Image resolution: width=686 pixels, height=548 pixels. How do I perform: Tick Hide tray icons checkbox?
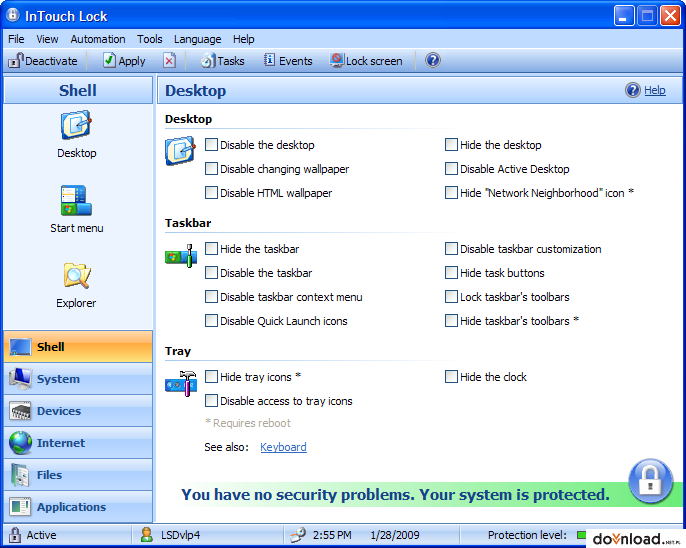211,377
